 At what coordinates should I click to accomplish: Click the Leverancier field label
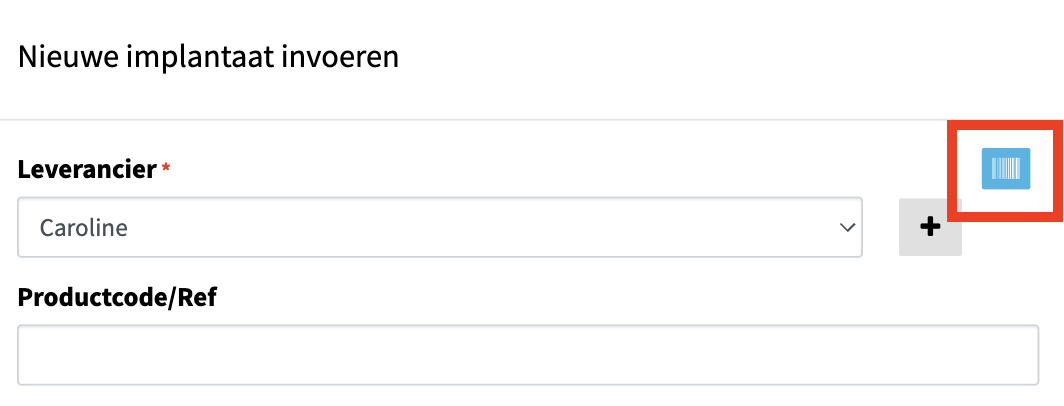point(88,169)
